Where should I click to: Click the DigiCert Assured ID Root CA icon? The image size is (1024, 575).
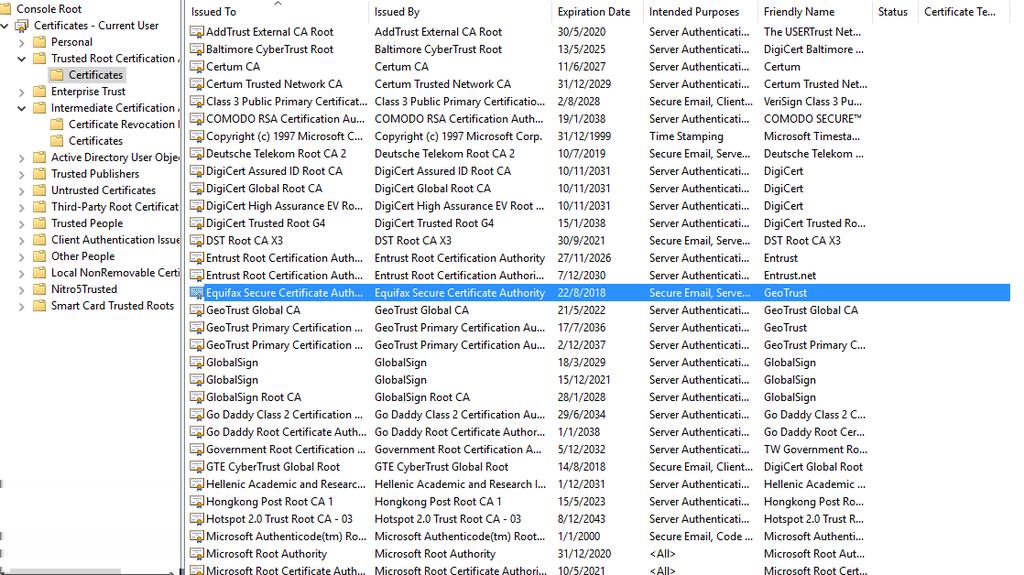tap(197, 171)
